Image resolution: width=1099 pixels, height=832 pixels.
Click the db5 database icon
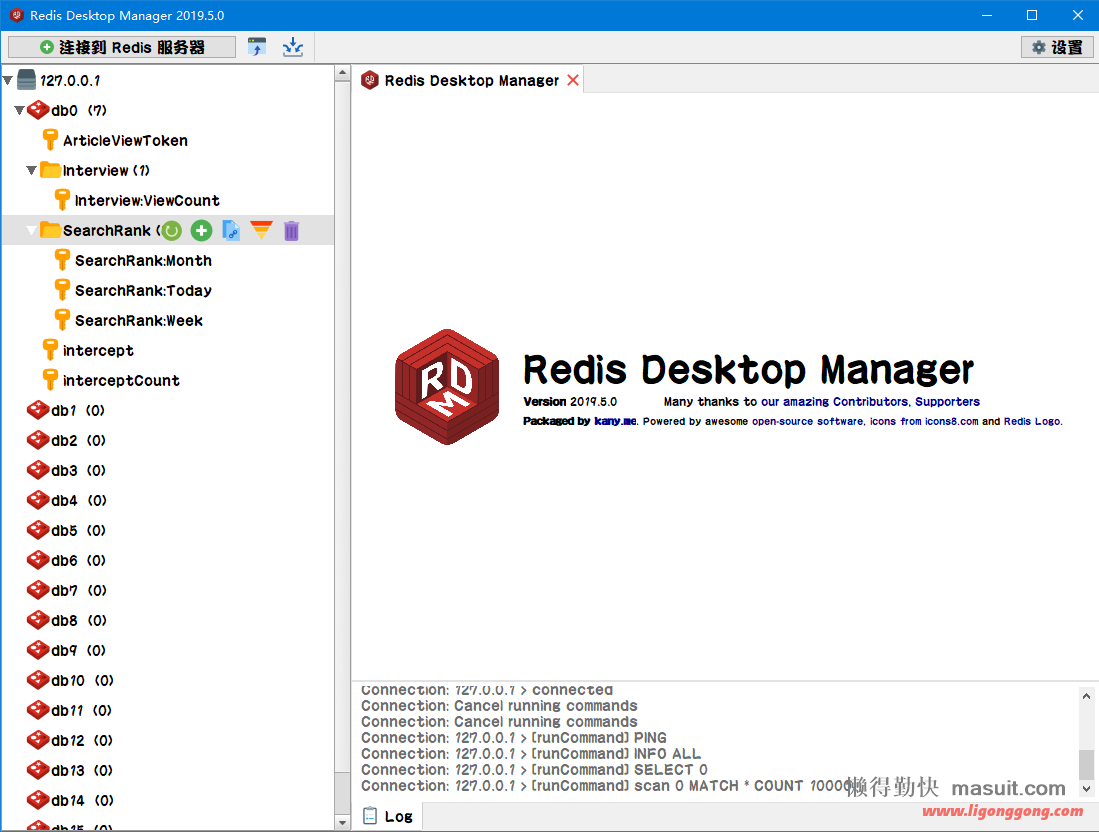pos(38,530)
